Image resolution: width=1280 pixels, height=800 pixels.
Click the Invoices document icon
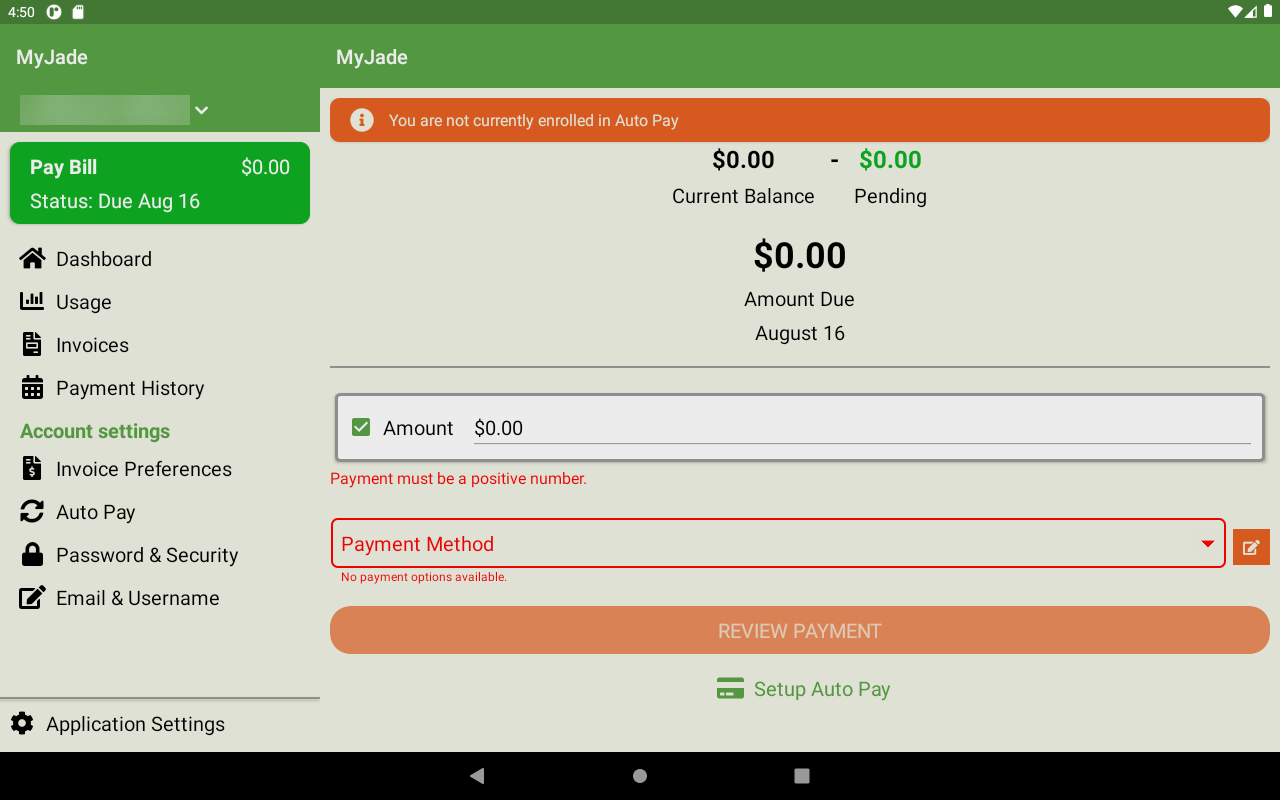(x=32, y=345)
